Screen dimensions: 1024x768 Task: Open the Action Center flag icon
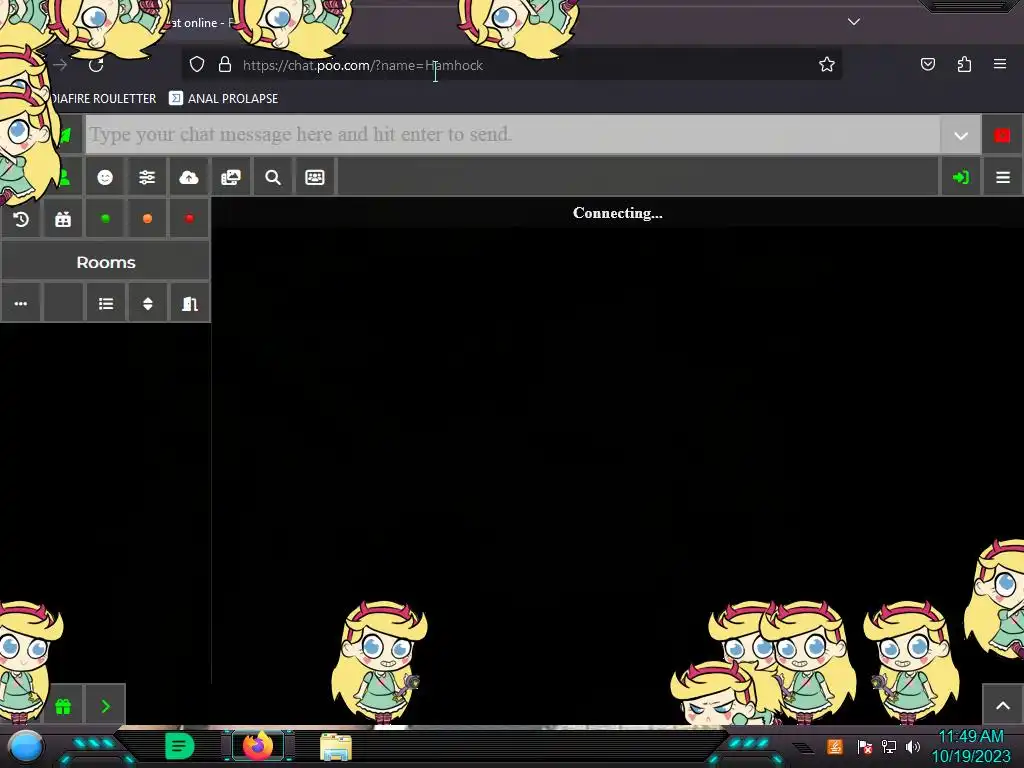click(x=865, y=746)
